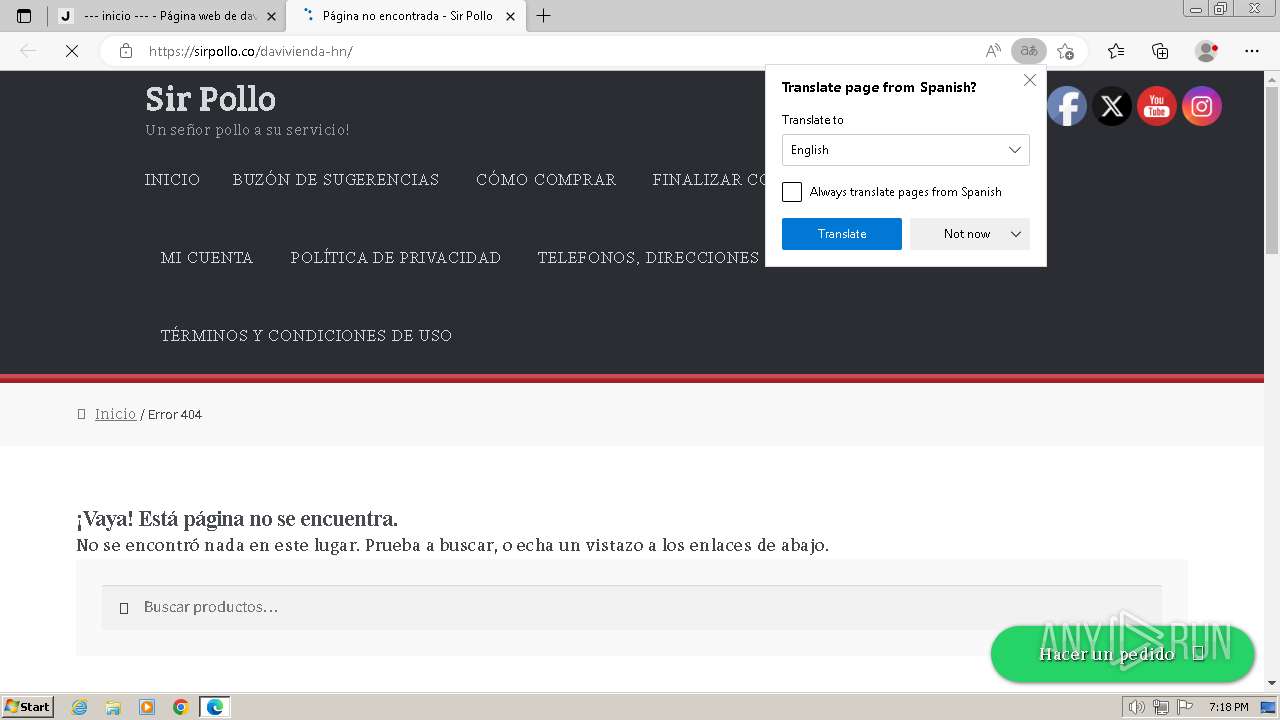The width and height of the screenshot is (1280, 720).
Task: Open FINALIZAR COMPRA menu item
Action: click(x=710, y=180)
